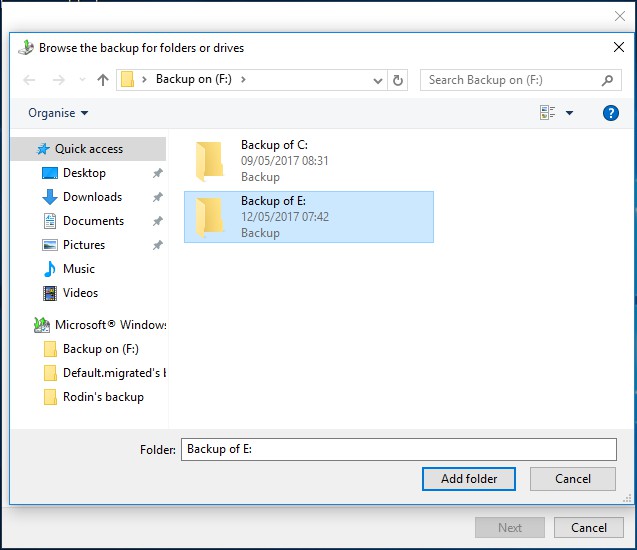The height and width of the screenshot is (550, 637).
Task: Click 'Backup on (F:)' breadcrumb
Action: point(194,79)
